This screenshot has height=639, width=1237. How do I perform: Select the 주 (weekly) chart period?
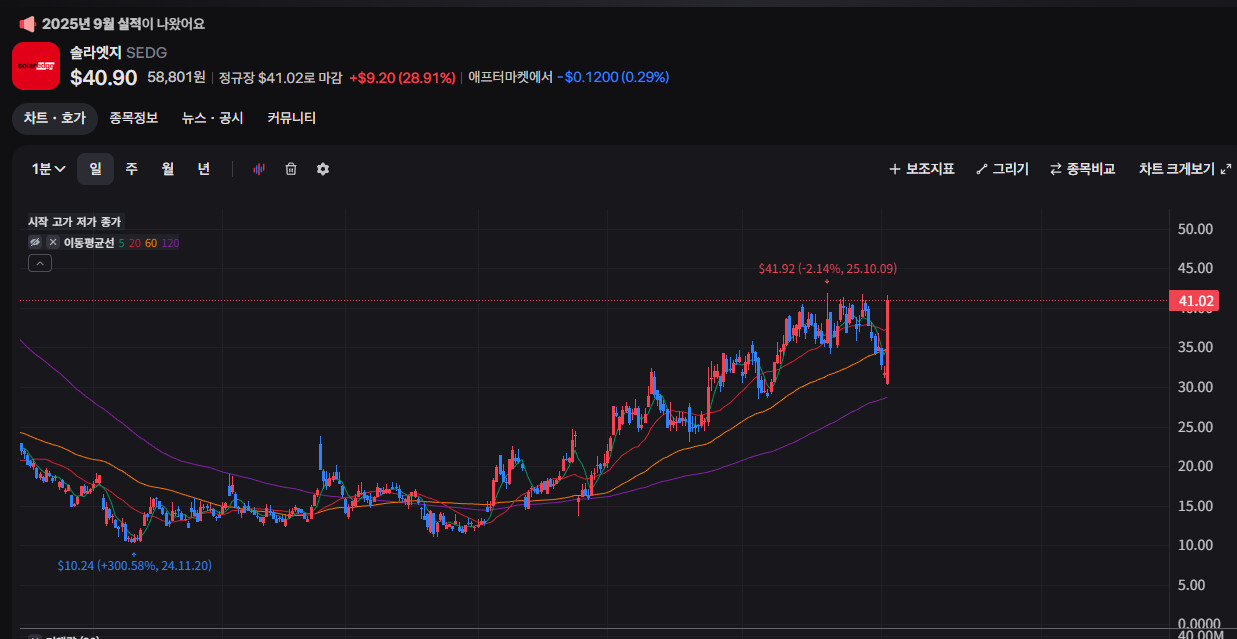tap(131, 169)
